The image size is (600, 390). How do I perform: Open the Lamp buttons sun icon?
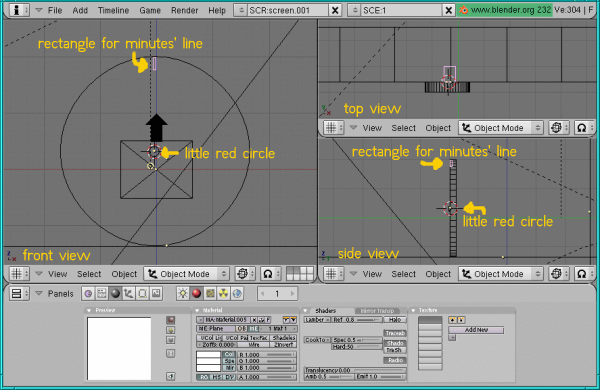183,294
